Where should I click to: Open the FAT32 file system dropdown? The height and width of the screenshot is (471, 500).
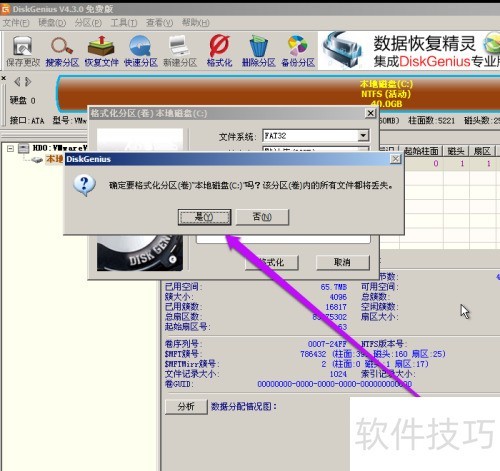coord(363,136)
